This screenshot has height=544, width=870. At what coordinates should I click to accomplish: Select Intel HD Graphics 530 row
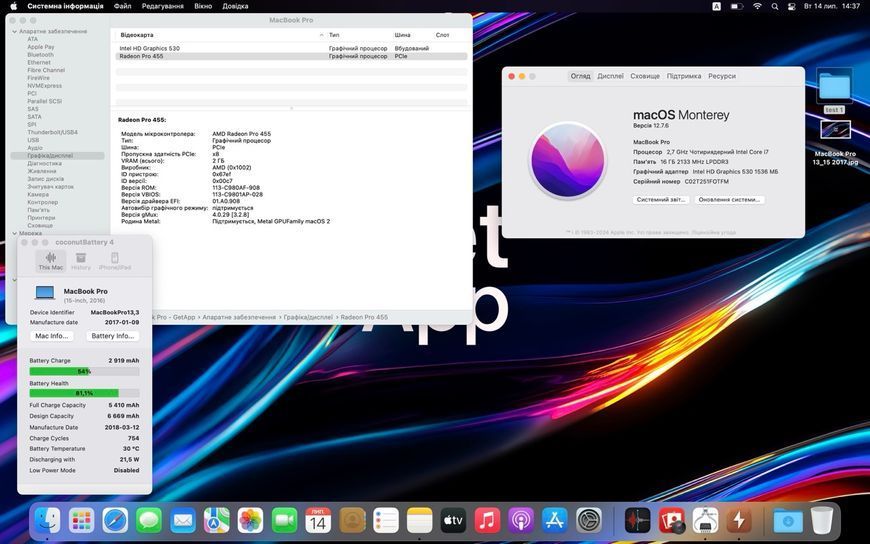[291, 48]
